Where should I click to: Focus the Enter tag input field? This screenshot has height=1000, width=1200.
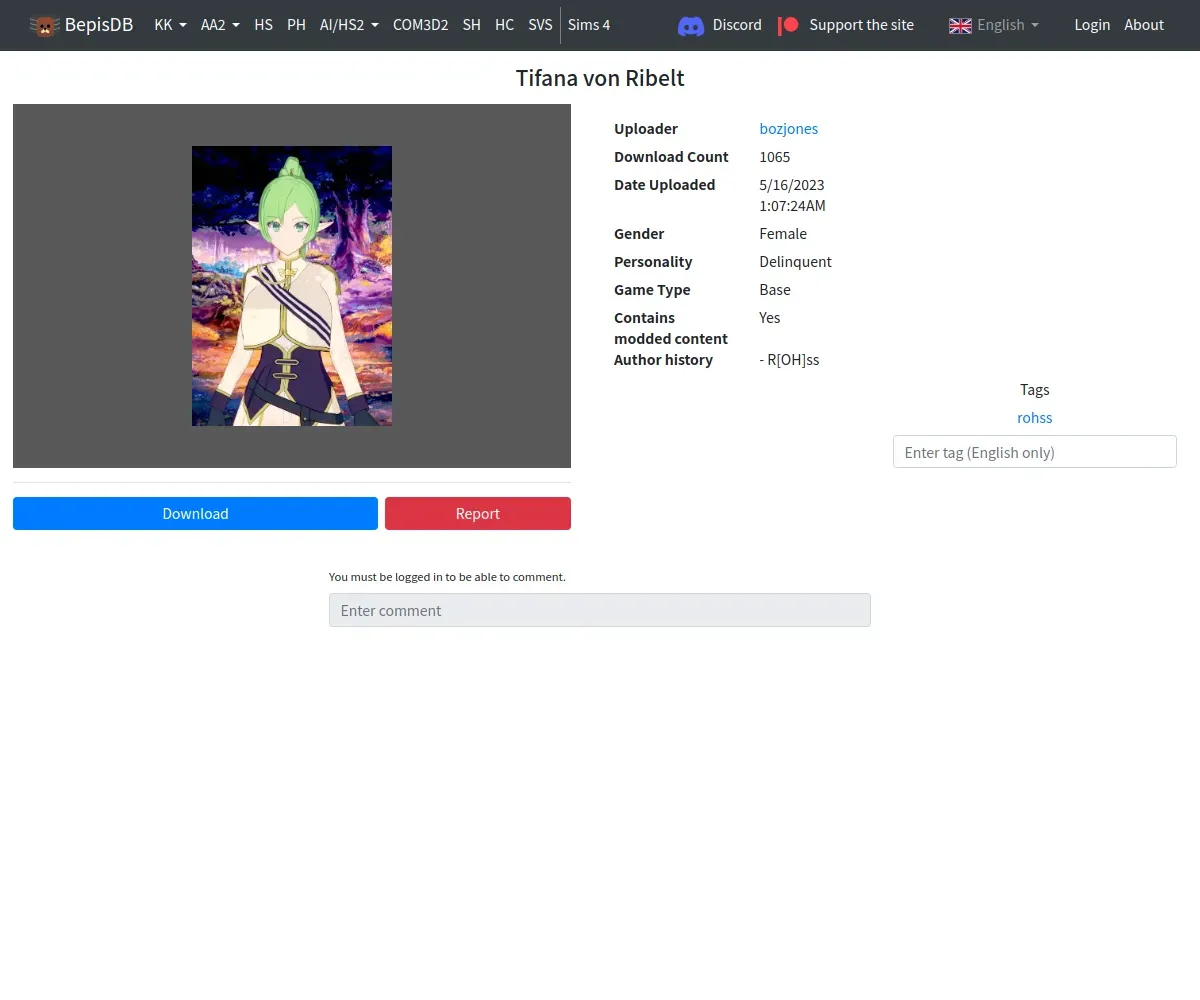tap(1035, 452)
